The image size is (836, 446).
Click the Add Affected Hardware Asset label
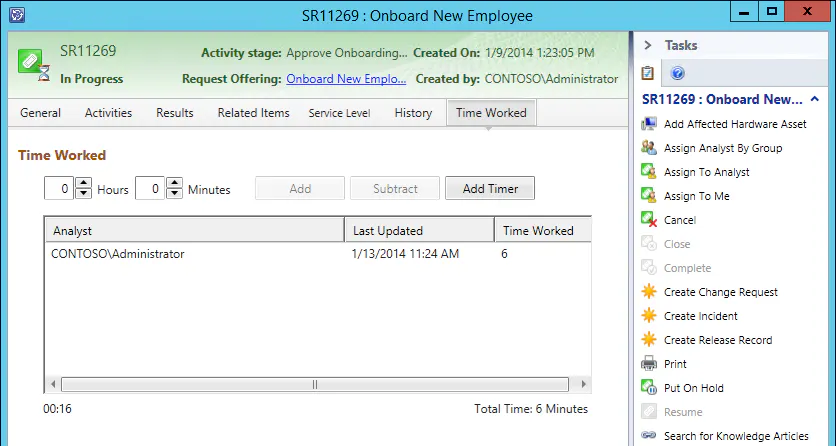(x=735, y=124)
